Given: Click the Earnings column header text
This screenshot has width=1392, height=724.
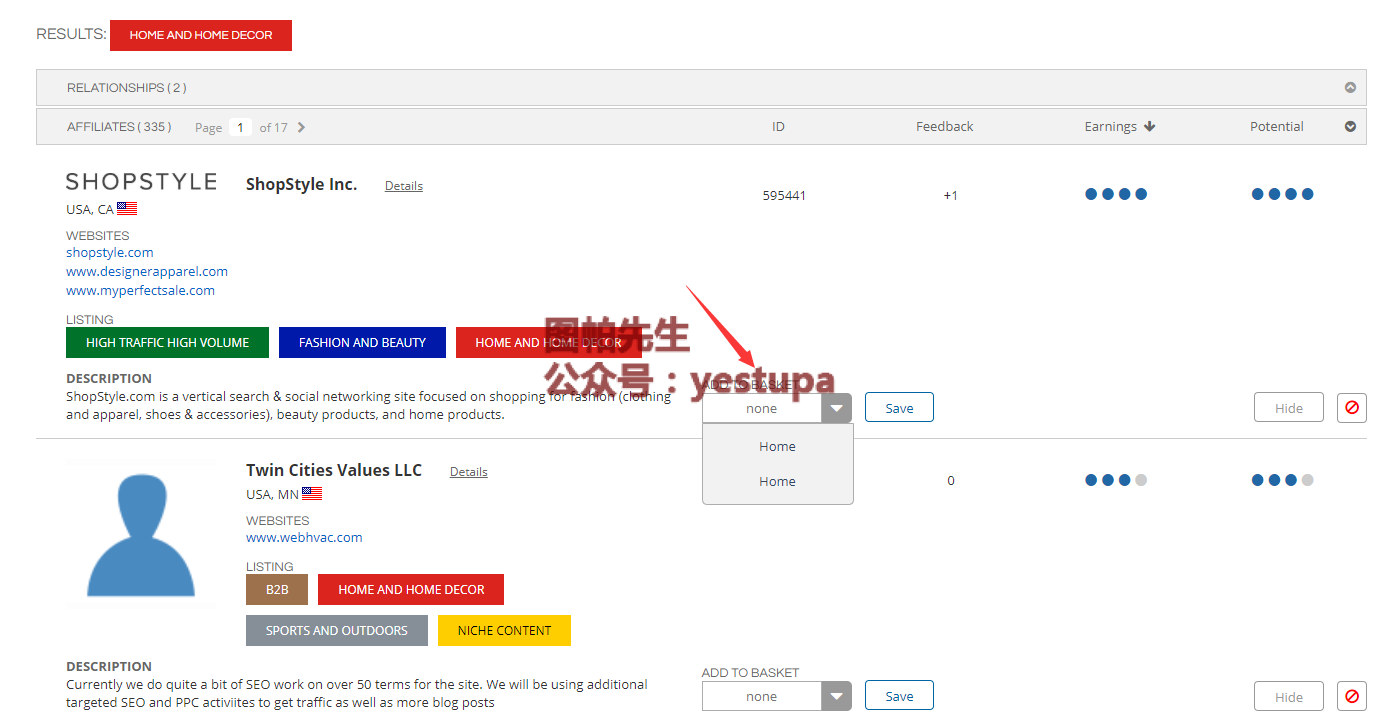Looking at the screenshot, I should pos(1111,127).
